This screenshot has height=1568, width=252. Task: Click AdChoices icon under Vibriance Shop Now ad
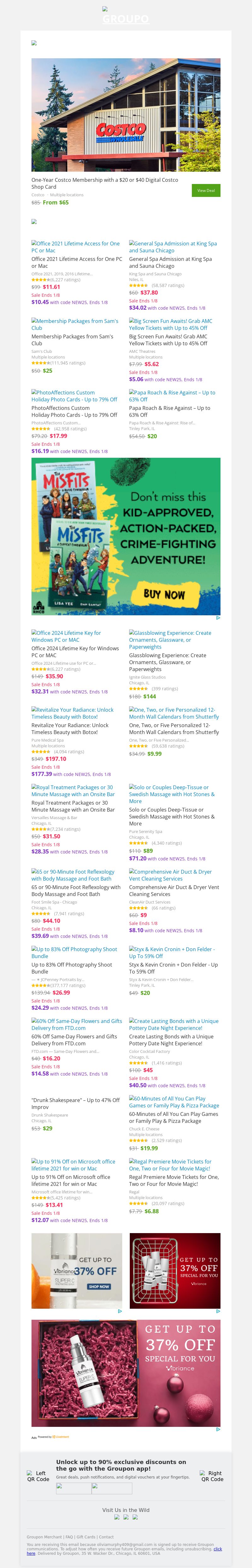119,1311
